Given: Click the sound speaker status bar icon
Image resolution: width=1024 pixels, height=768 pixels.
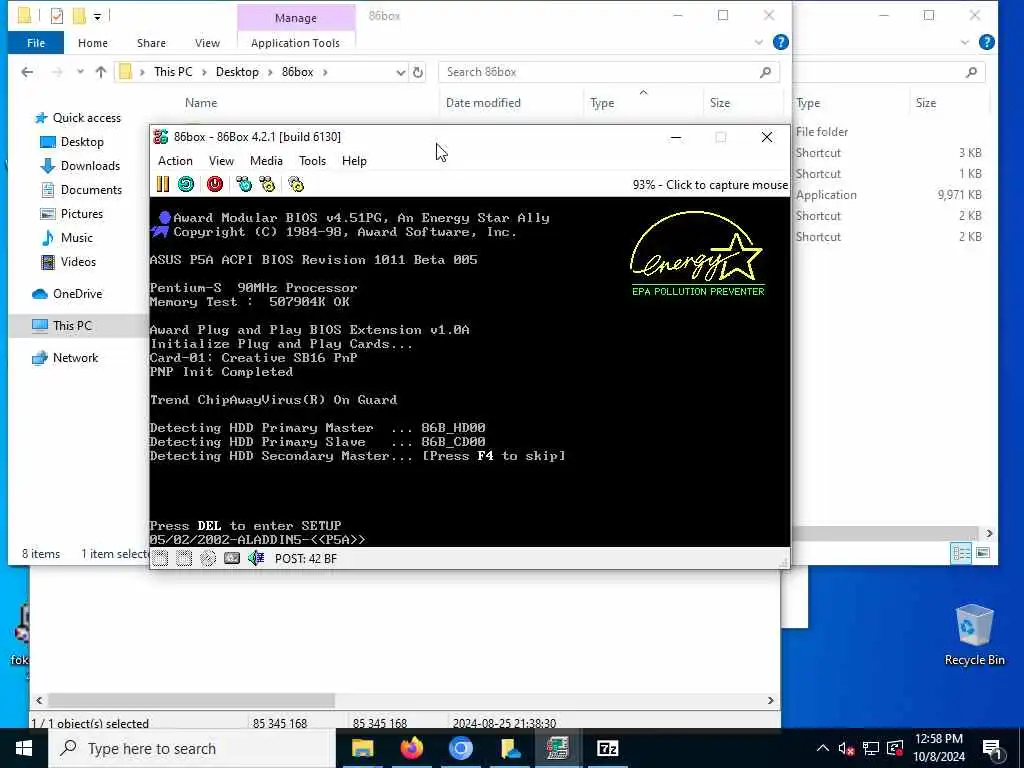Looking at the screenshot, I should click(256, 558).
